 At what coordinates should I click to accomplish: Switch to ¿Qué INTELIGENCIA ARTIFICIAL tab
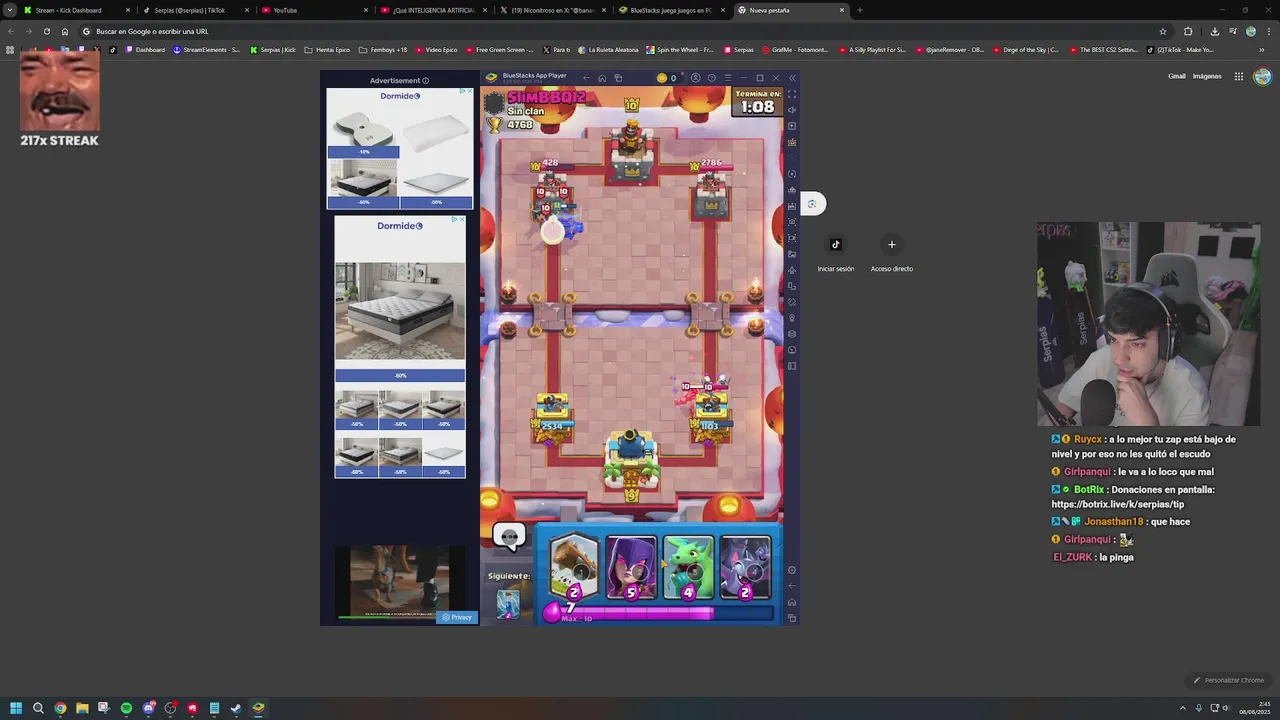click(434, 10)
